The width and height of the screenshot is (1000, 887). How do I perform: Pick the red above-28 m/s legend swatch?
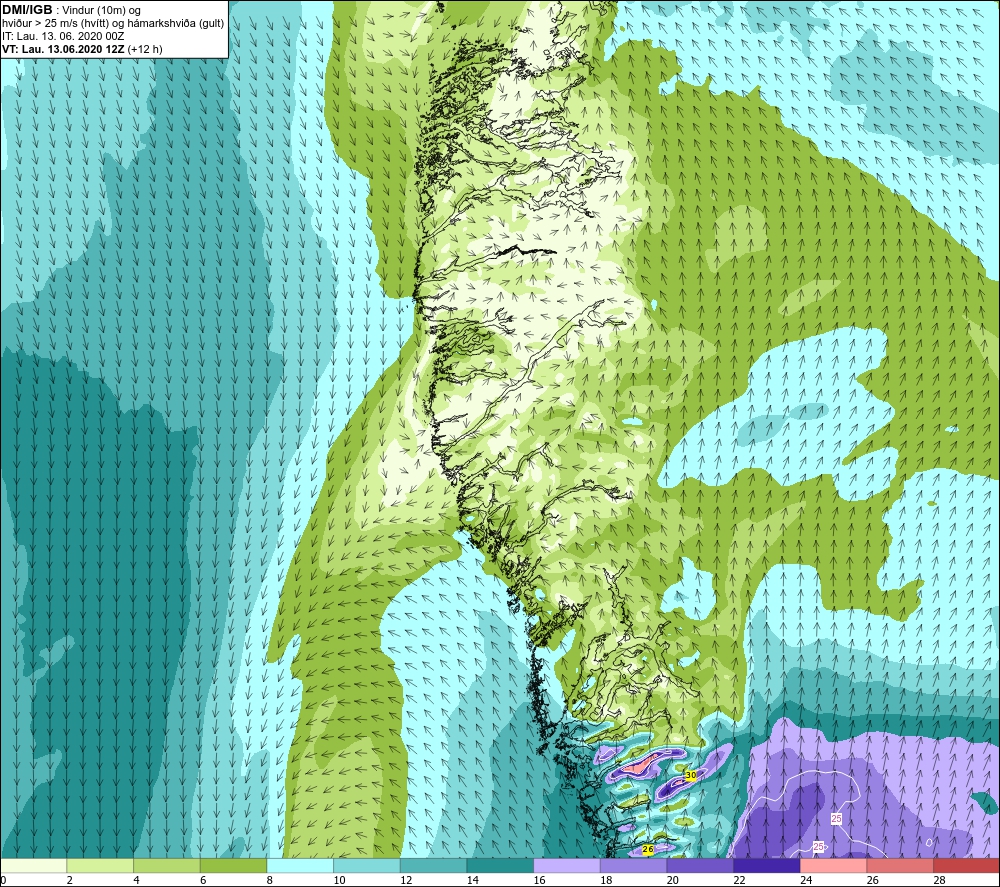(966, 865)
